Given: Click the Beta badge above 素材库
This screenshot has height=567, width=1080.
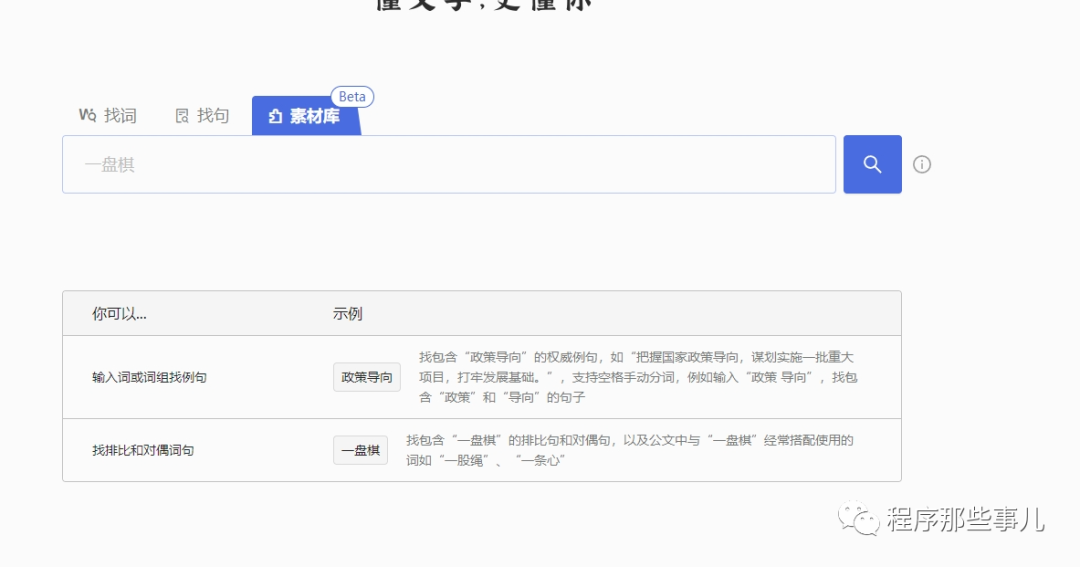Looking at the screenshot, I should [x=352, y=96].
